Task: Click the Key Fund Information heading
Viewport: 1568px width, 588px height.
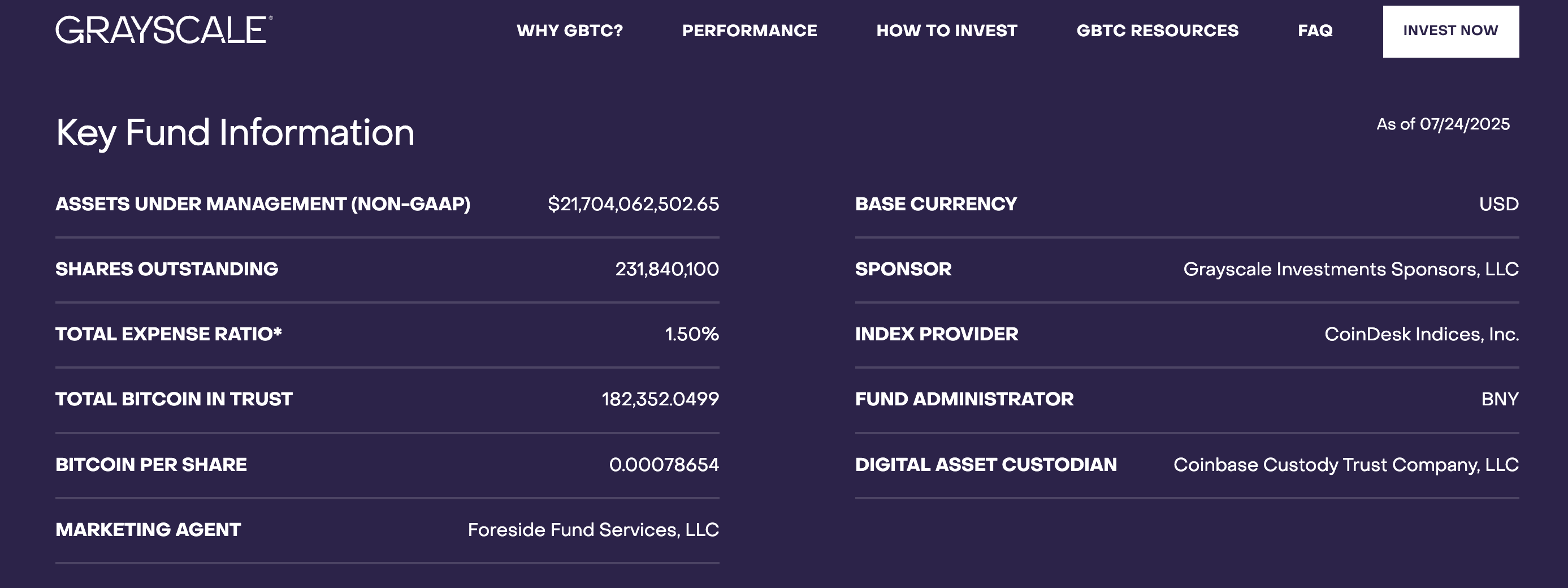Action: 235,133
